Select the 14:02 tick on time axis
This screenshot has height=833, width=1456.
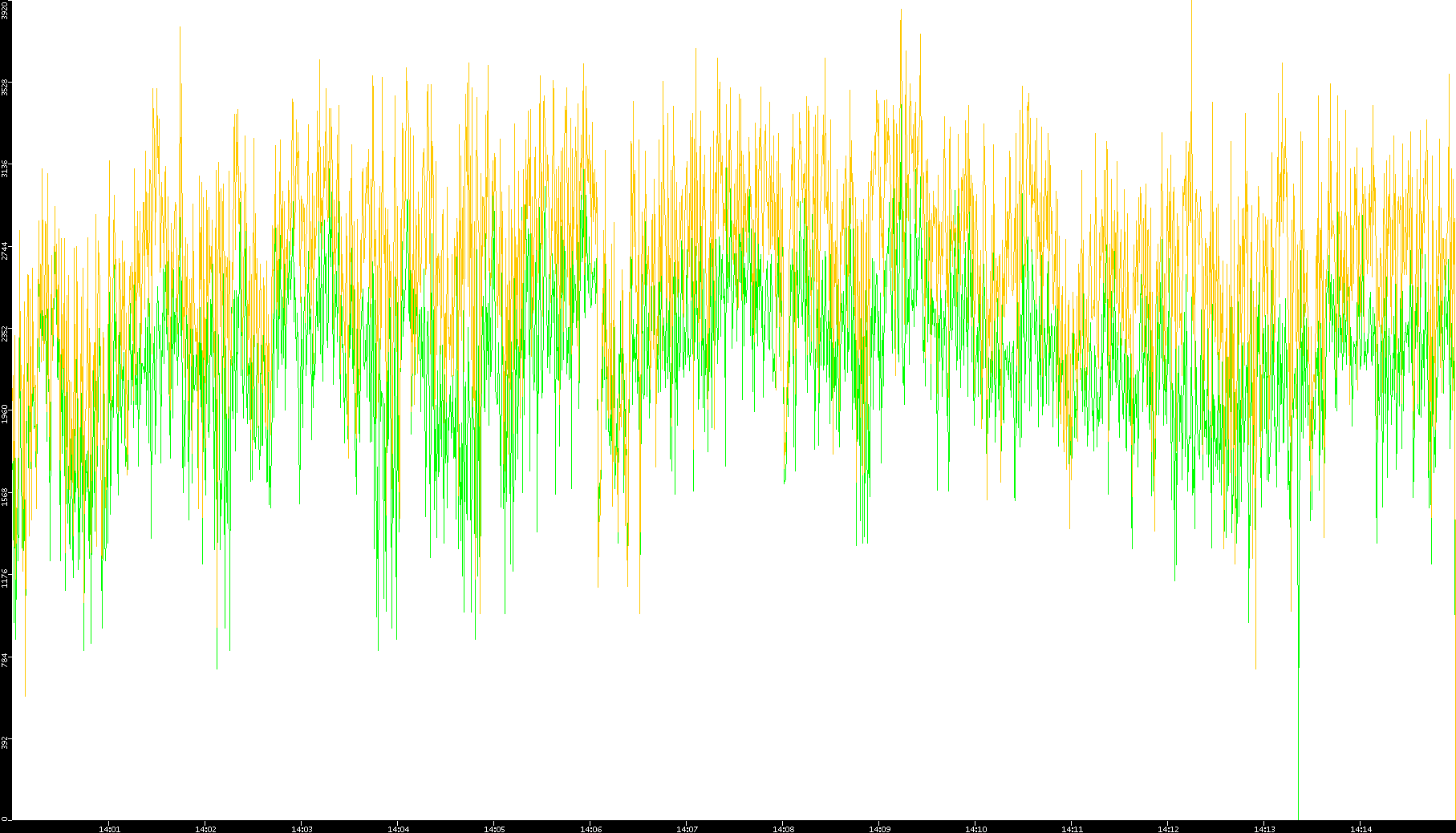[x=206, y=829]
